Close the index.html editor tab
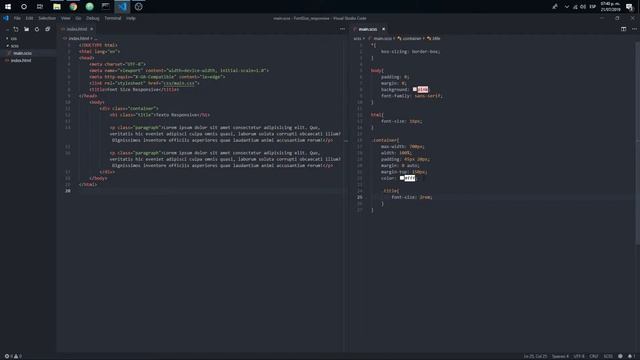 point(91,29)
